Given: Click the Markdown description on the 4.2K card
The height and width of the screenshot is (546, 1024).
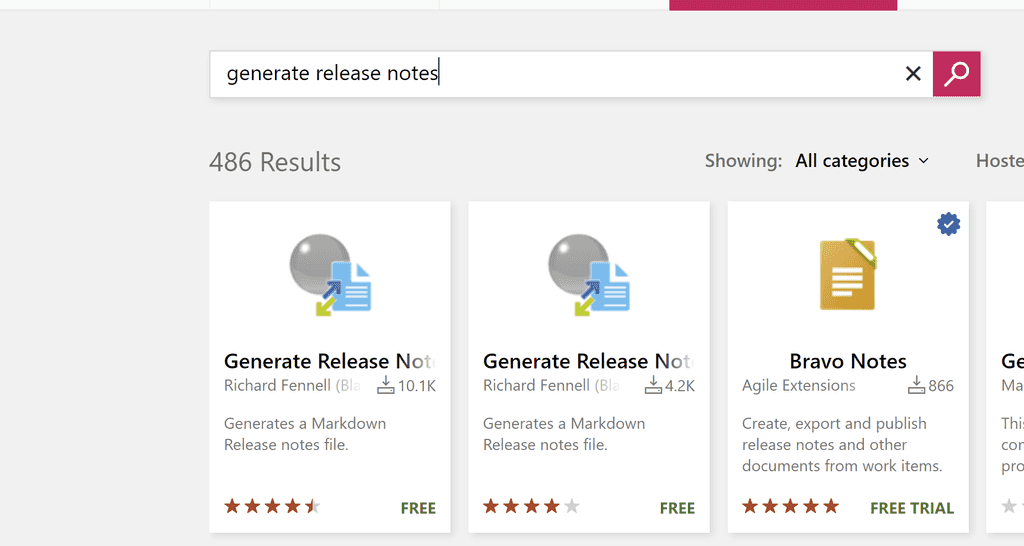Looking at the screenshot, I should tap(564, 434).
